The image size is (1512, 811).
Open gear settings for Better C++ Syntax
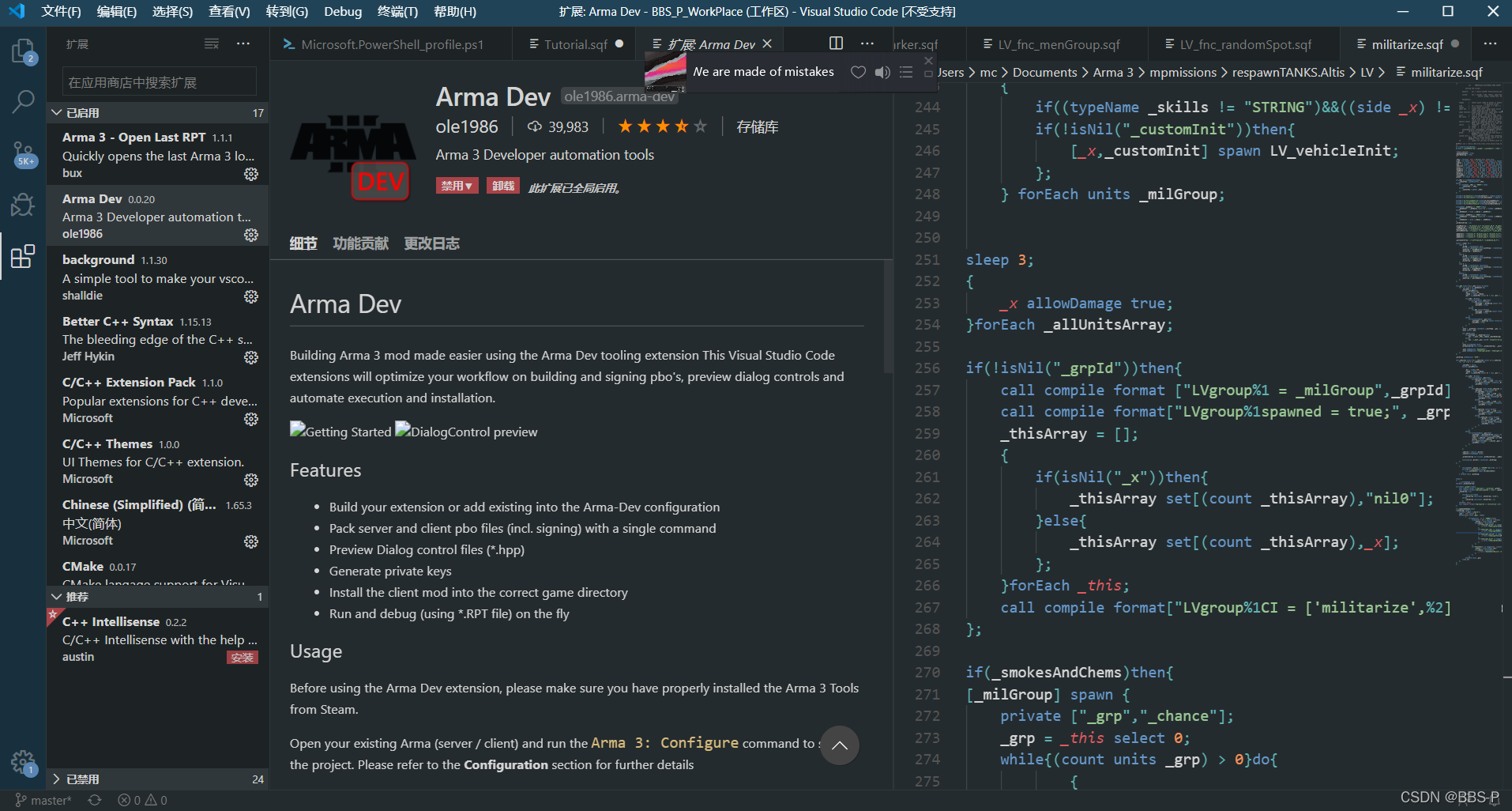[x=251, y=357]
